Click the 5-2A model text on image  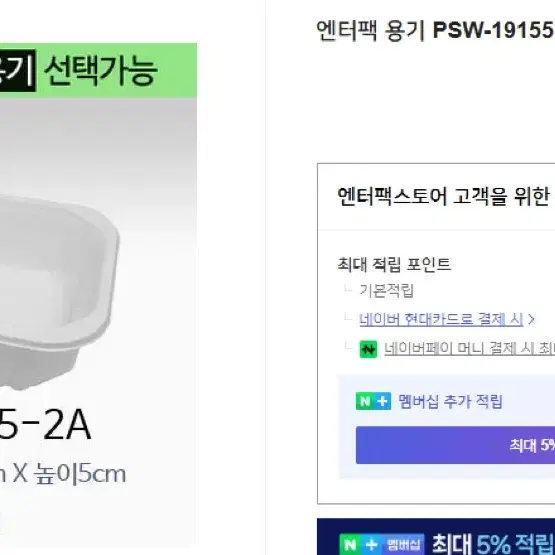tap(45, 424)
